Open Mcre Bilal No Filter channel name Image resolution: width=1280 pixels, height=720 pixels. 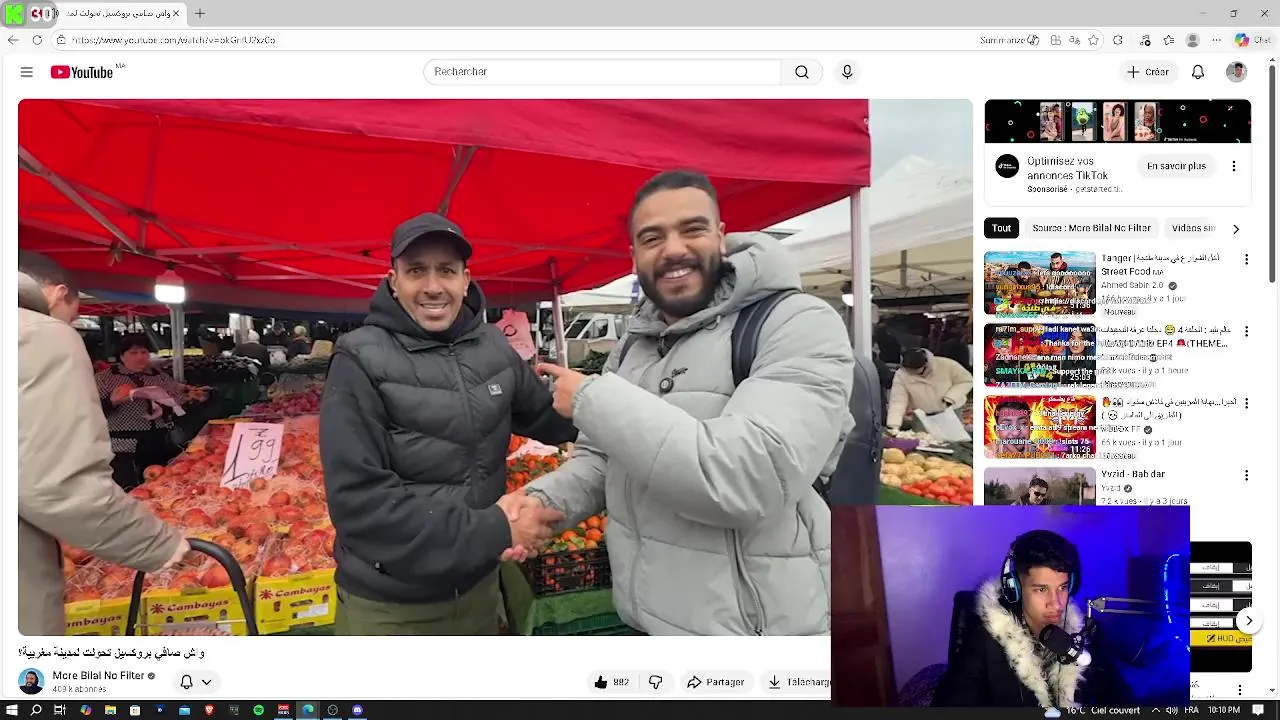click(98, 676)
